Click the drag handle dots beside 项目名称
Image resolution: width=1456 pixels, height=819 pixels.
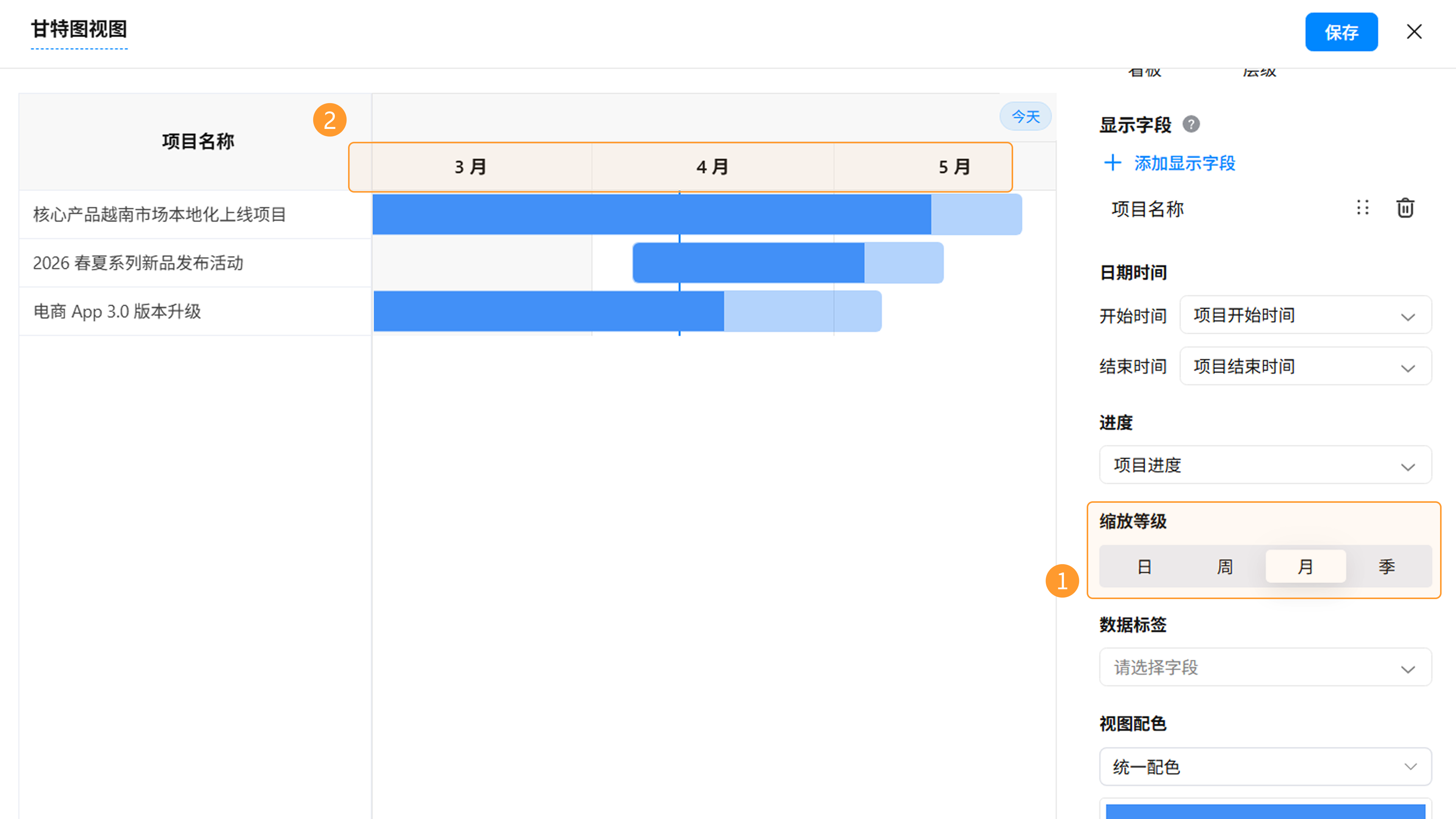click(1363, 208)
